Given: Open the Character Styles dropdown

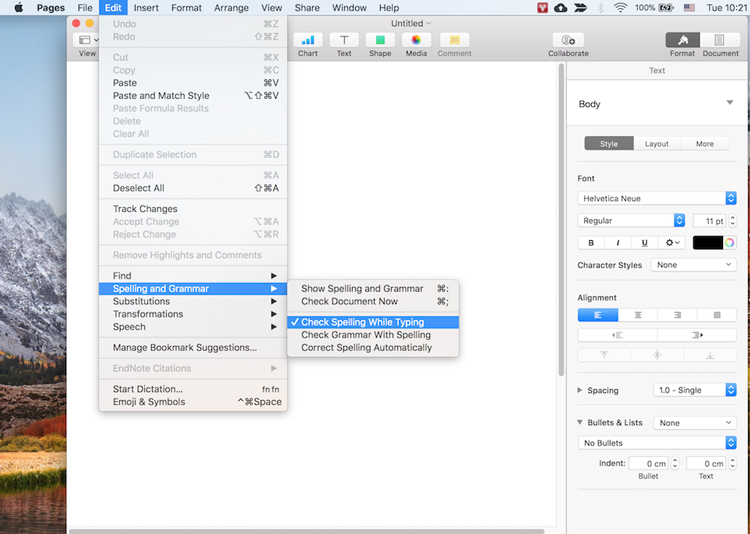Looking at the screenshot, I should 693,265.
